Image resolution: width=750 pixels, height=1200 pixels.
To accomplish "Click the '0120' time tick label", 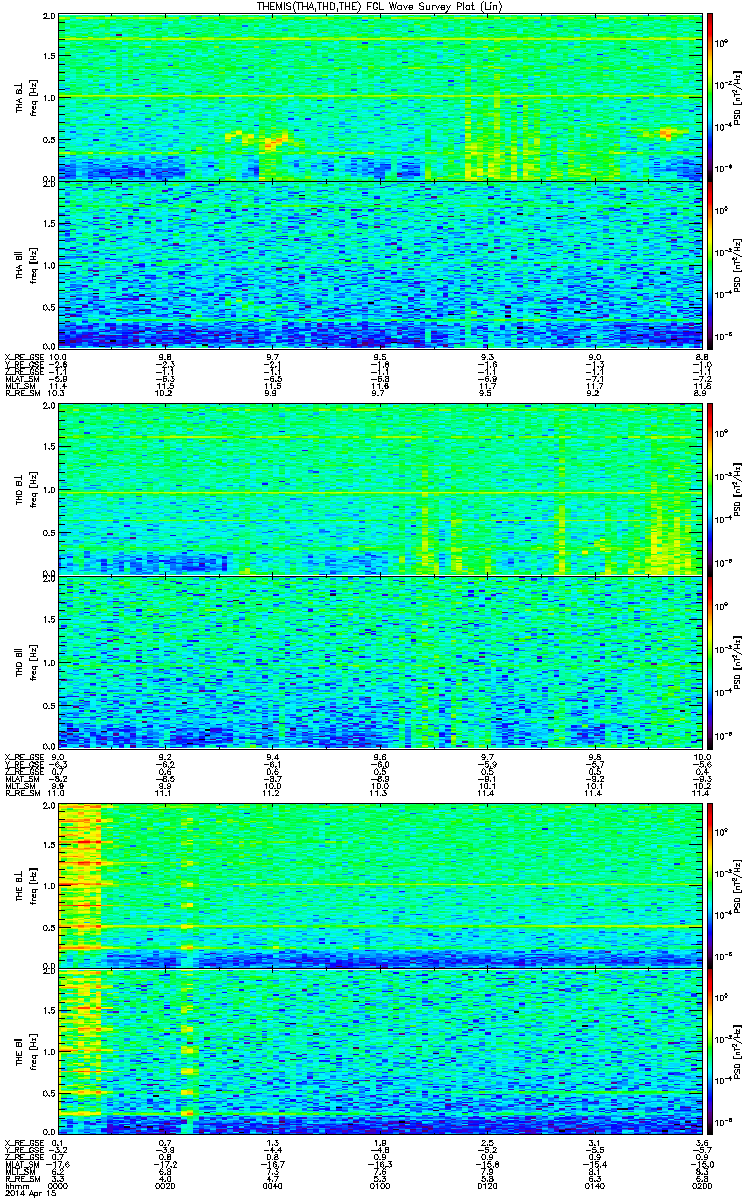I will pyautogui.click(x=488, y=1185).
